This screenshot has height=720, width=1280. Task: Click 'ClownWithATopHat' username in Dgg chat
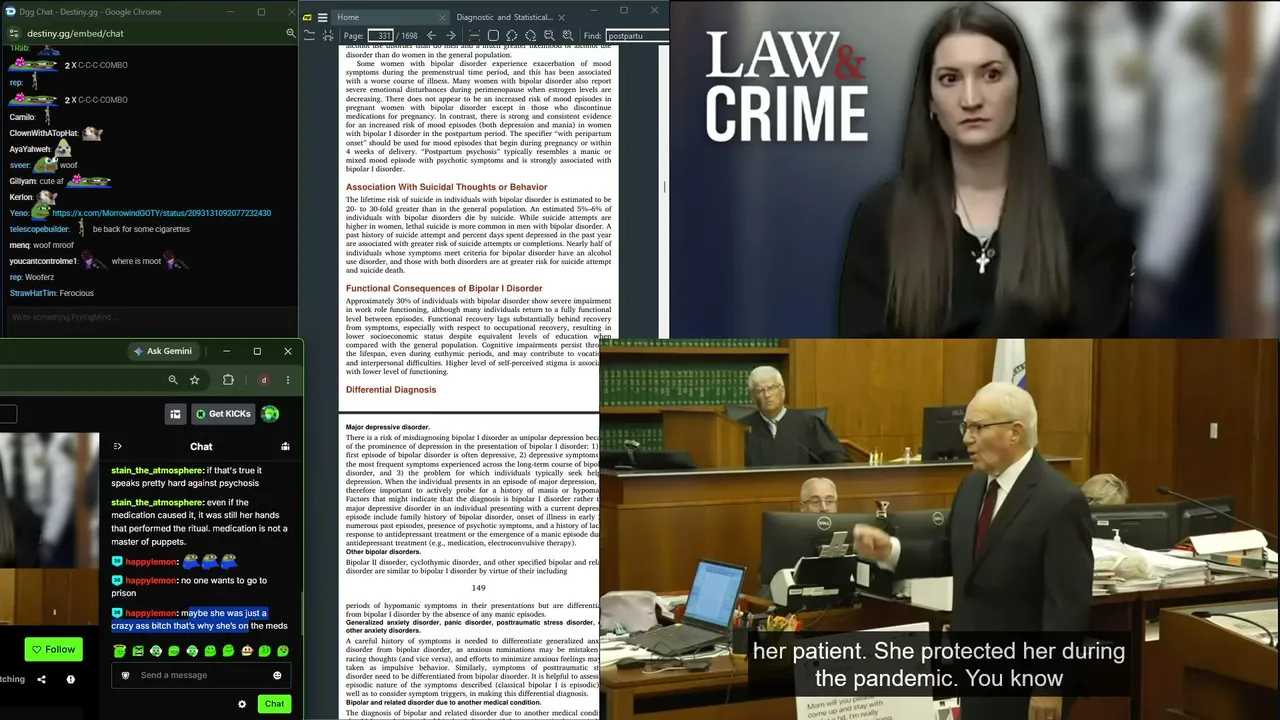(x=44, y=133)
